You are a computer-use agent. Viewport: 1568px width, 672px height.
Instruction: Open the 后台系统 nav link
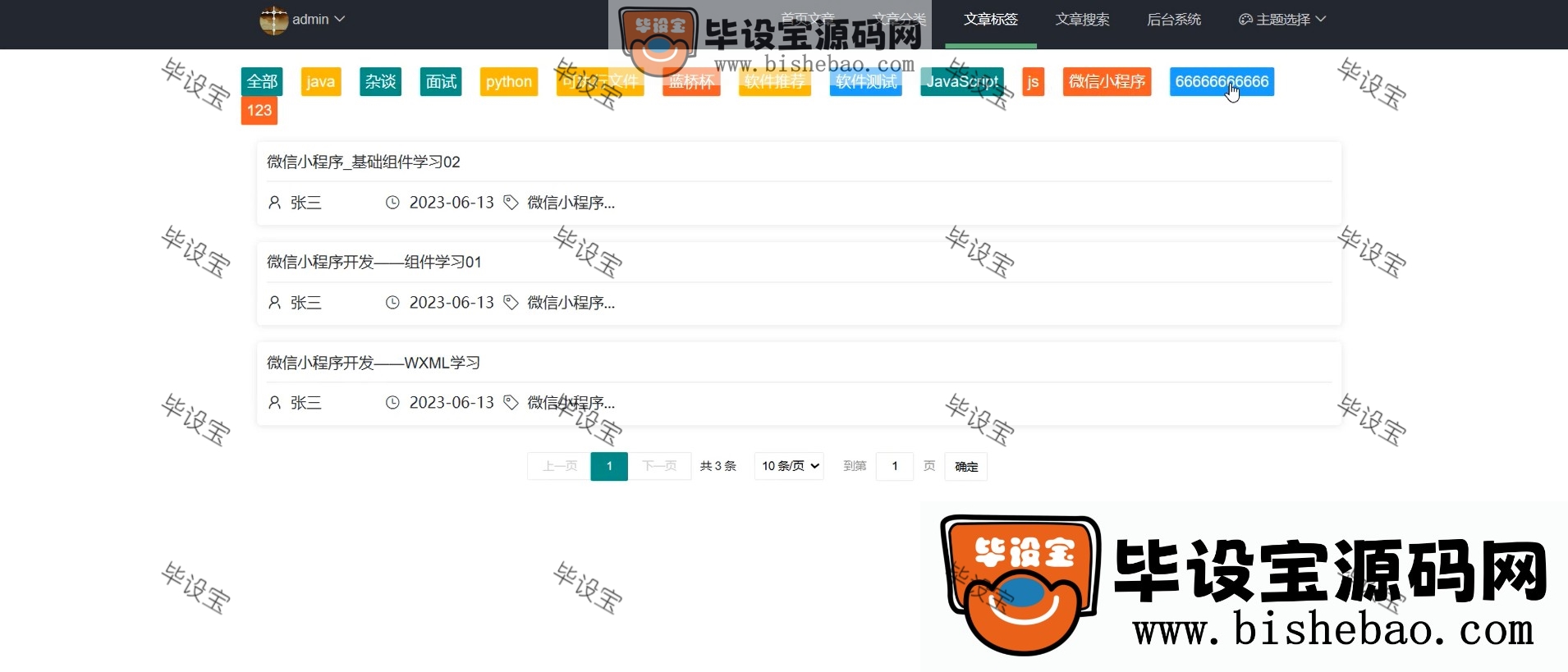(1174, 19)
